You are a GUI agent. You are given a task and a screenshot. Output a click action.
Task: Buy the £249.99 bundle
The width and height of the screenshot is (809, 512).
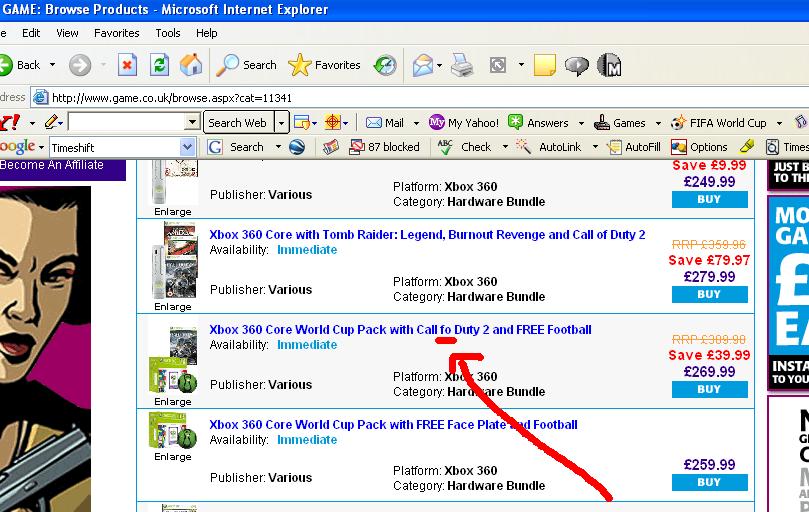pyautogui.click(x=709, y=199)
